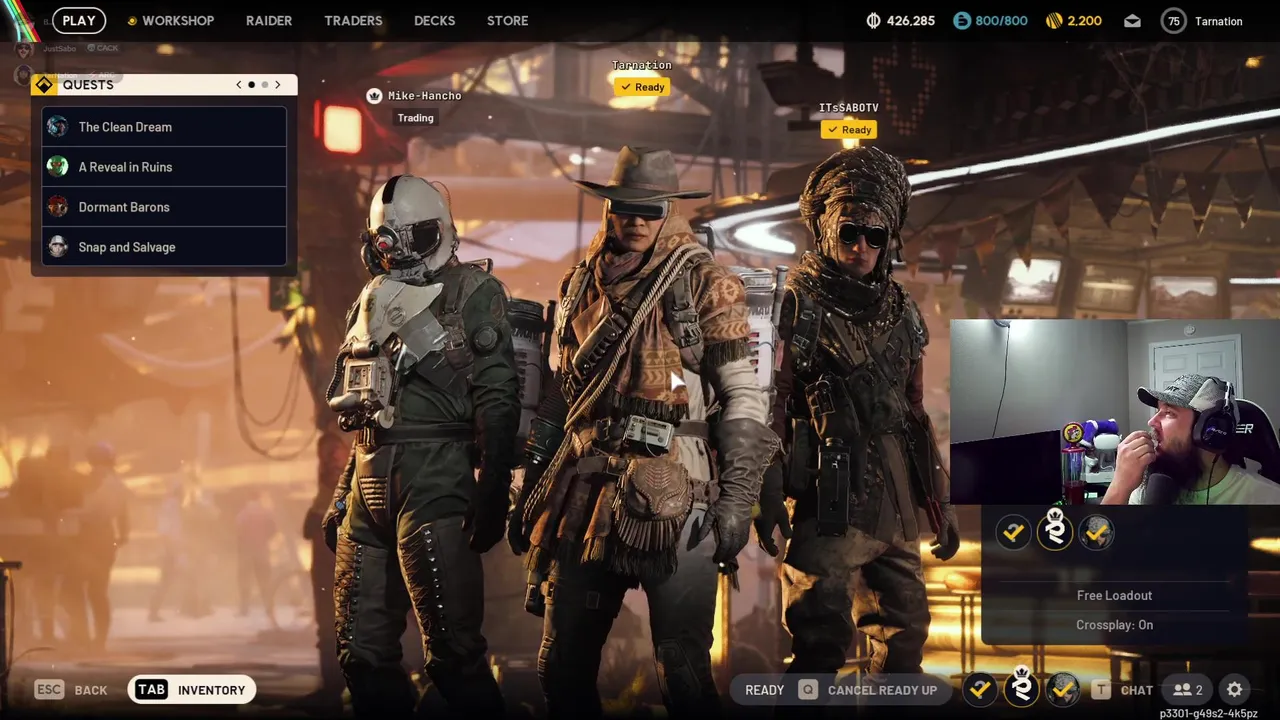
Task: Click A Reveal in Ruins quest giver icon
Action: tap(58, 166)
